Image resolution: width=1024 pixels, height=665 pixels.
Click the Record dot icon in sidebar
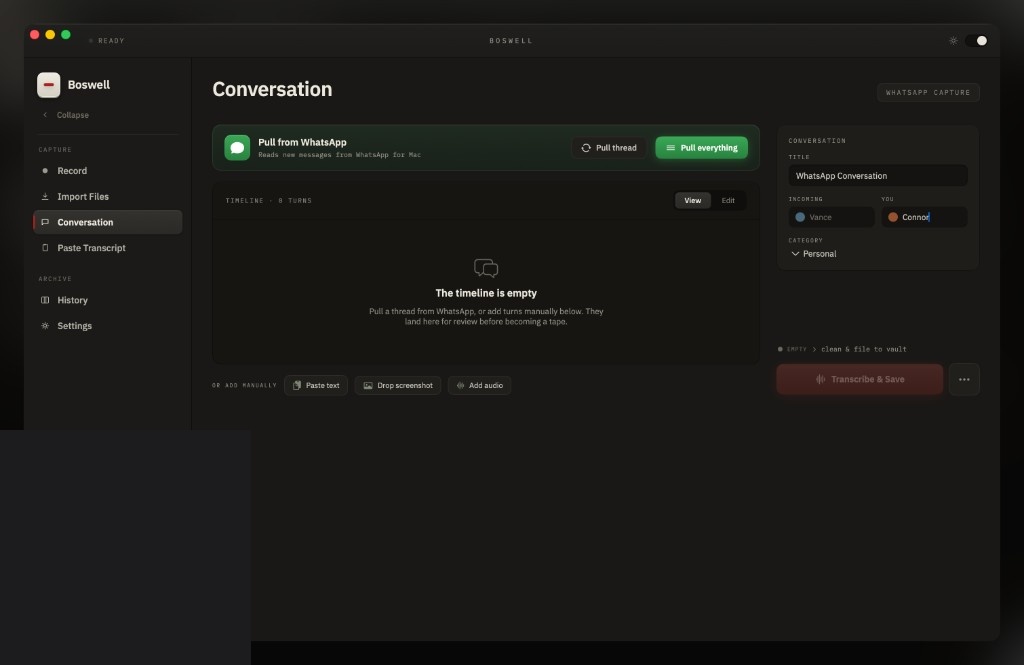[45, 170]
